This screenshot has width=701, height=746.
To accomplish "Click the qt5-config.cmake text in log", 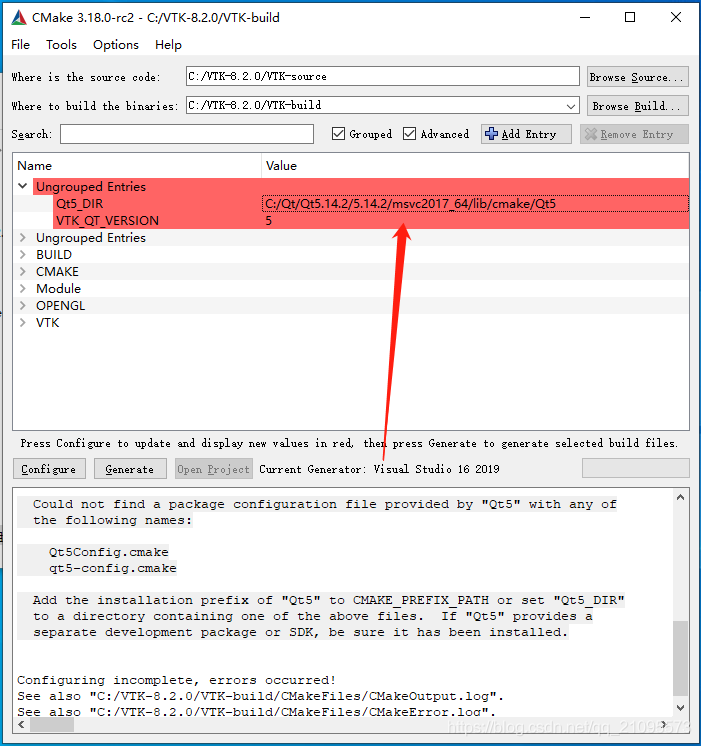I will (x=112, y=568).
